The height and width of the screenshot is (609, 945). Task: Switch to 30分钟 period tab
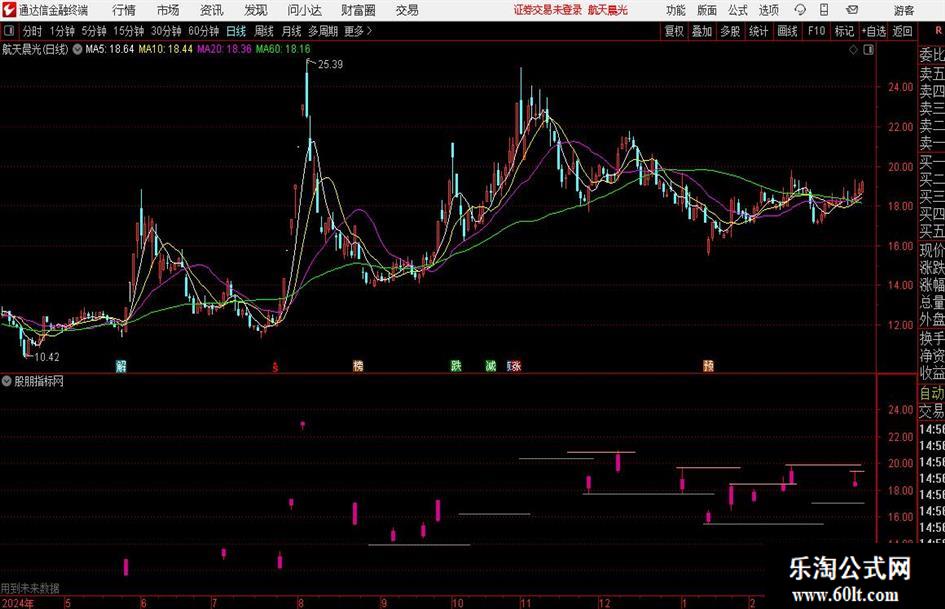coord(166,31)
